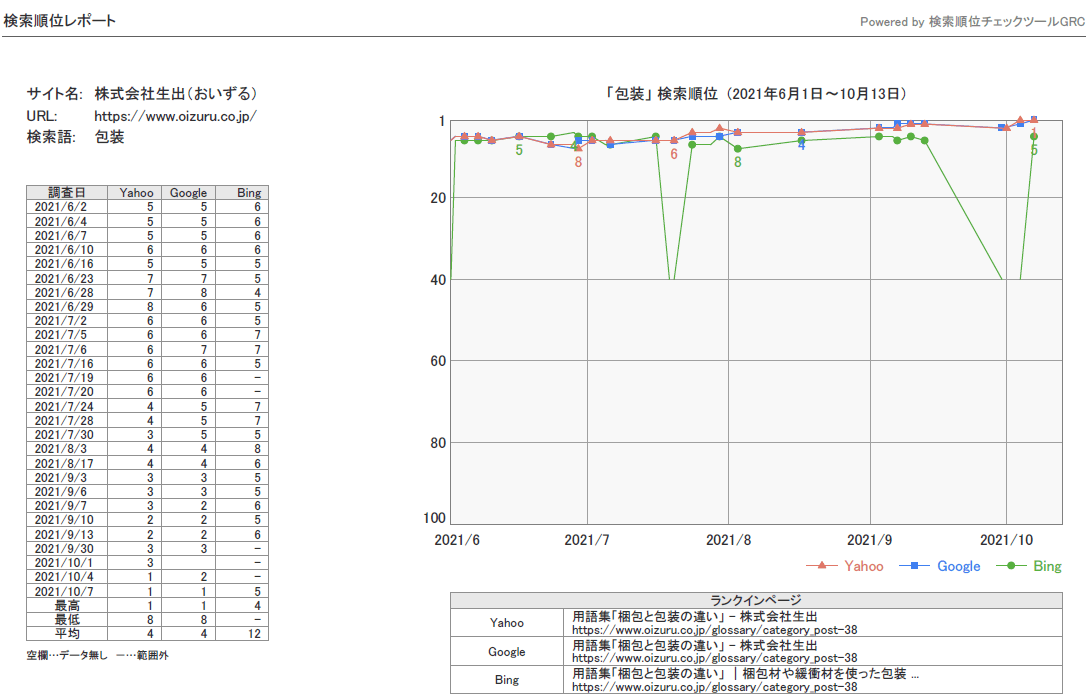Click the Yahoo legend triangle marker
This screenshot has width=1089, height=697.
pyautogui.click(x=822, y=566)
